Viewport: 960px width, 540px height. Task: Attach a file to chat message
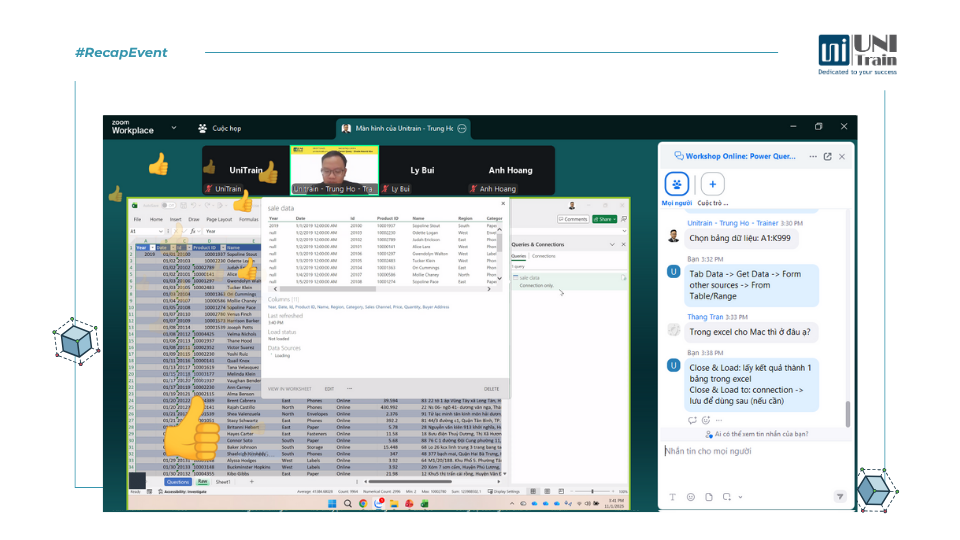708,497
